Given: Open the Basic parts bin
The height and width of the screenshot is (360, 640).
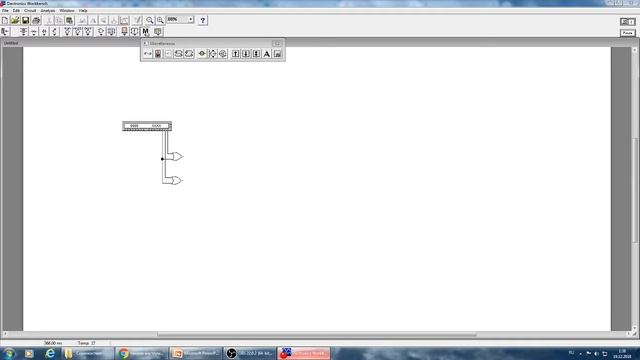Looking at the screenshot, I should (x=34, y=32).
